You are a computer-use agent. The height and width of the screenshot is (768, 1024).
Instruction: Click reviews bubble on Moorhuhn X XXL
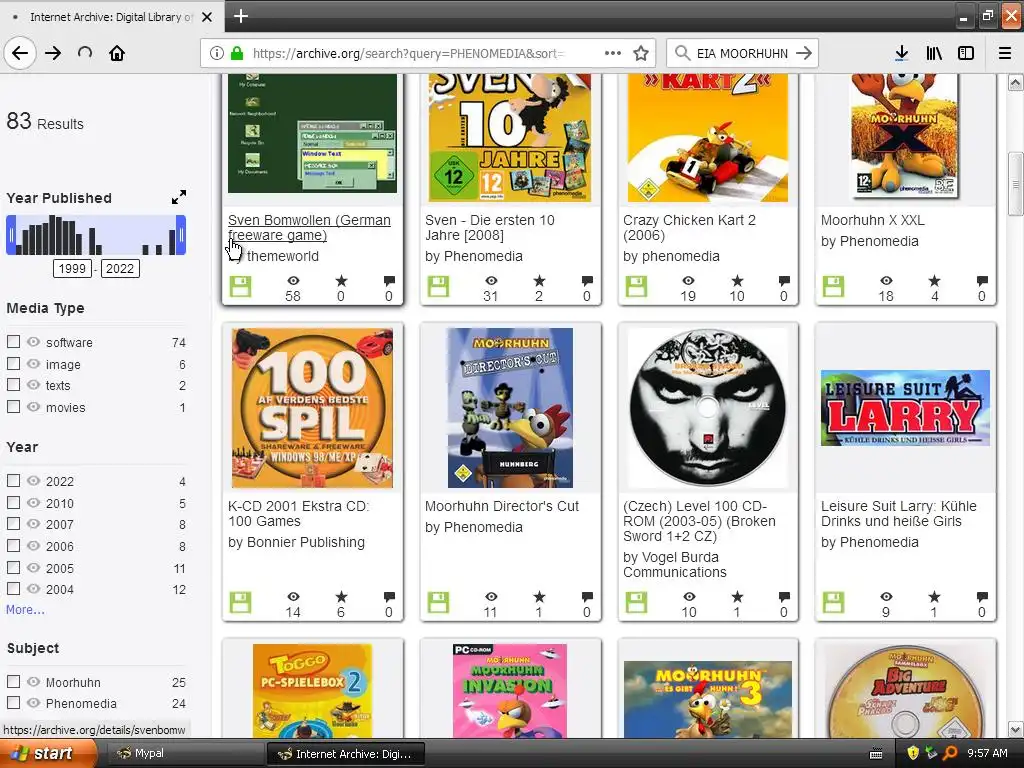tap(982, 281)
